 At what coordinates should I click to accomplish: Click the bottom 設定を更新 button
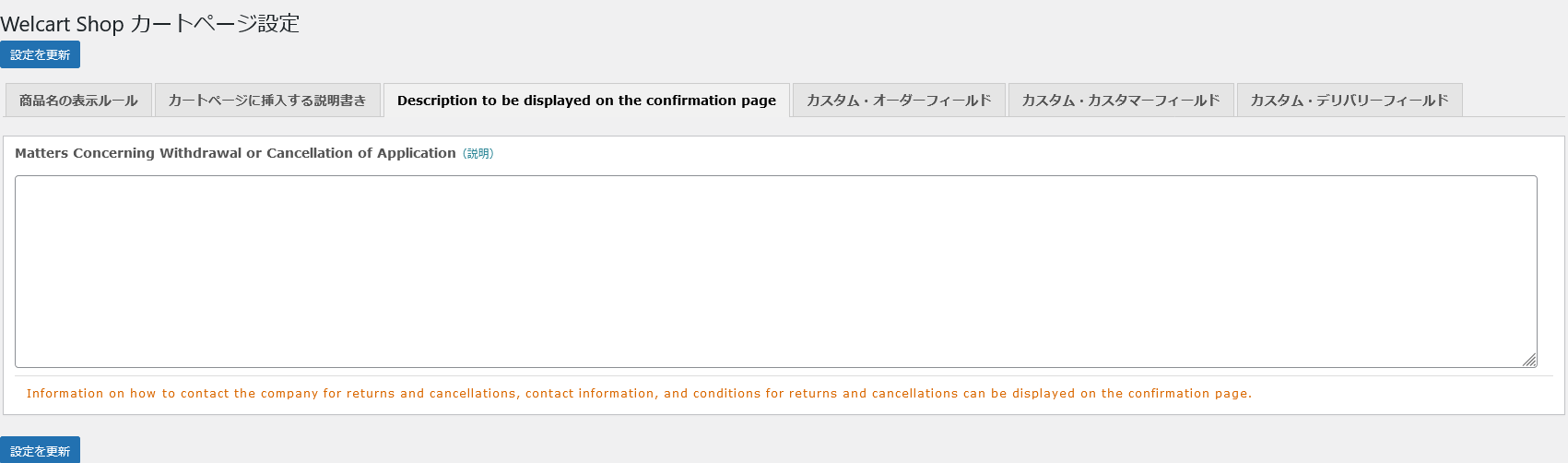(40, 450)
